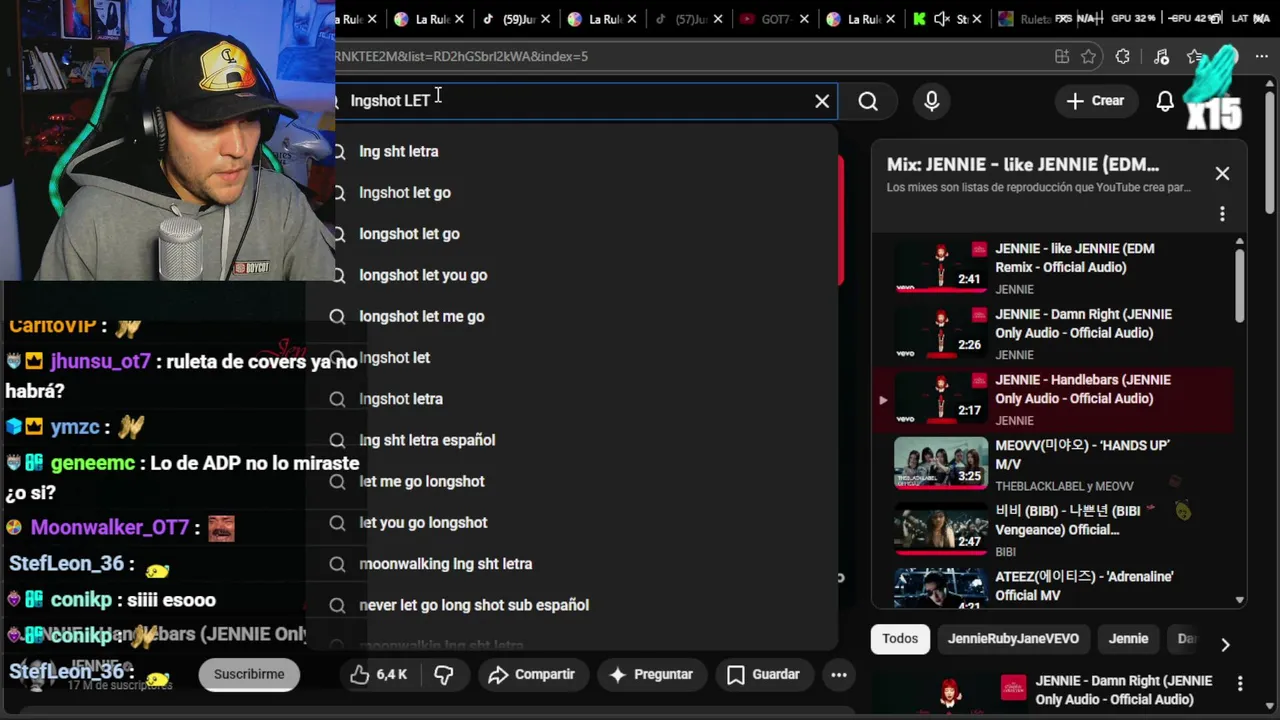The height and width of the screenshot is (720, 1280).
Task: Switch to the (57)Jur tab
Action: pyautogui.click(x=690, y=19)
